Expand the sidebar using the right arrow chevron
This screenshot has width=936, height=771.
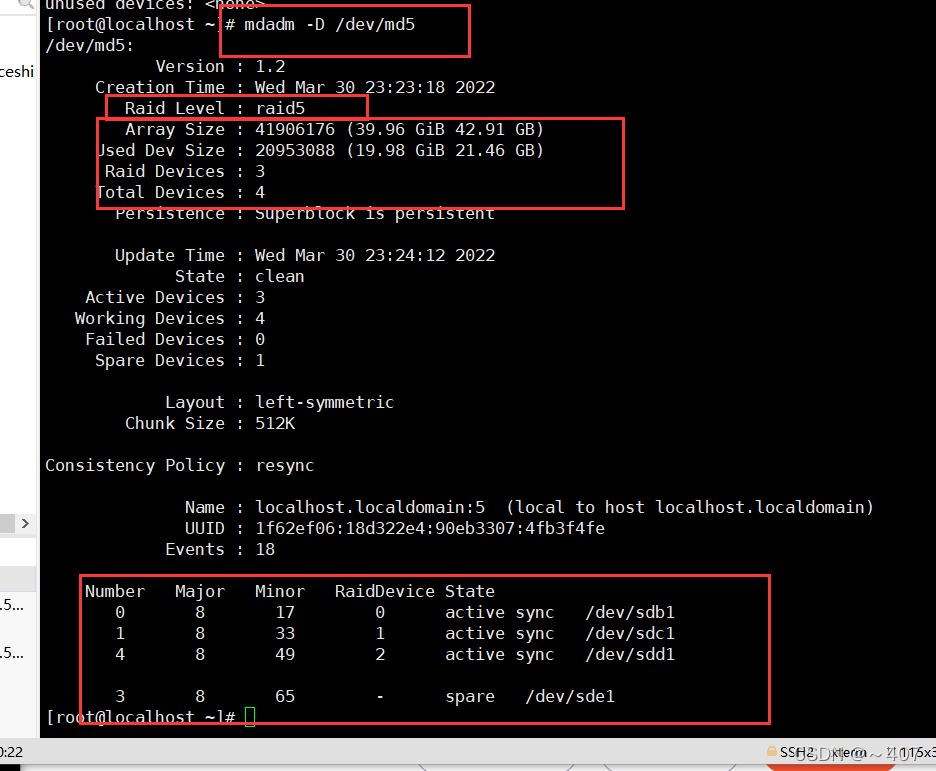point(26,523)
